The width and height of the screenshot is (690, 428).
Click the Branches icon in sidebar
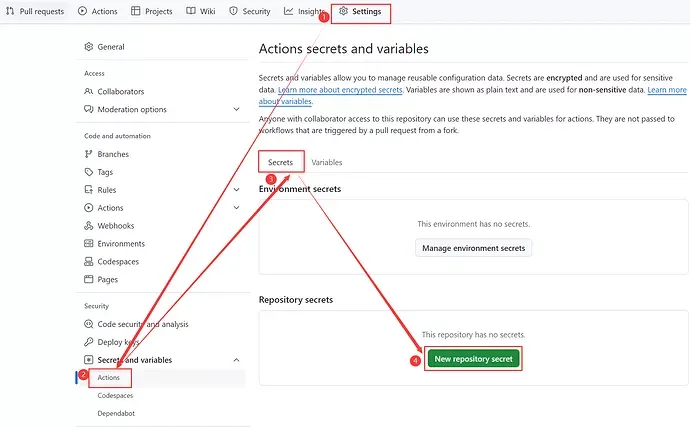89,154
